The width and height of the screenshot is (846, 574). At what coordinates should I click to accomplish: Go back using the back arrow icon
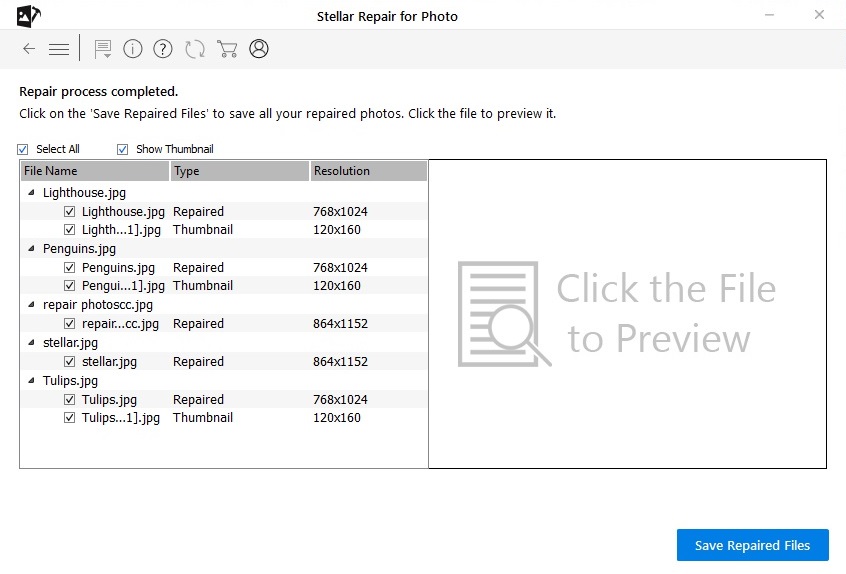tap(29, 49)
